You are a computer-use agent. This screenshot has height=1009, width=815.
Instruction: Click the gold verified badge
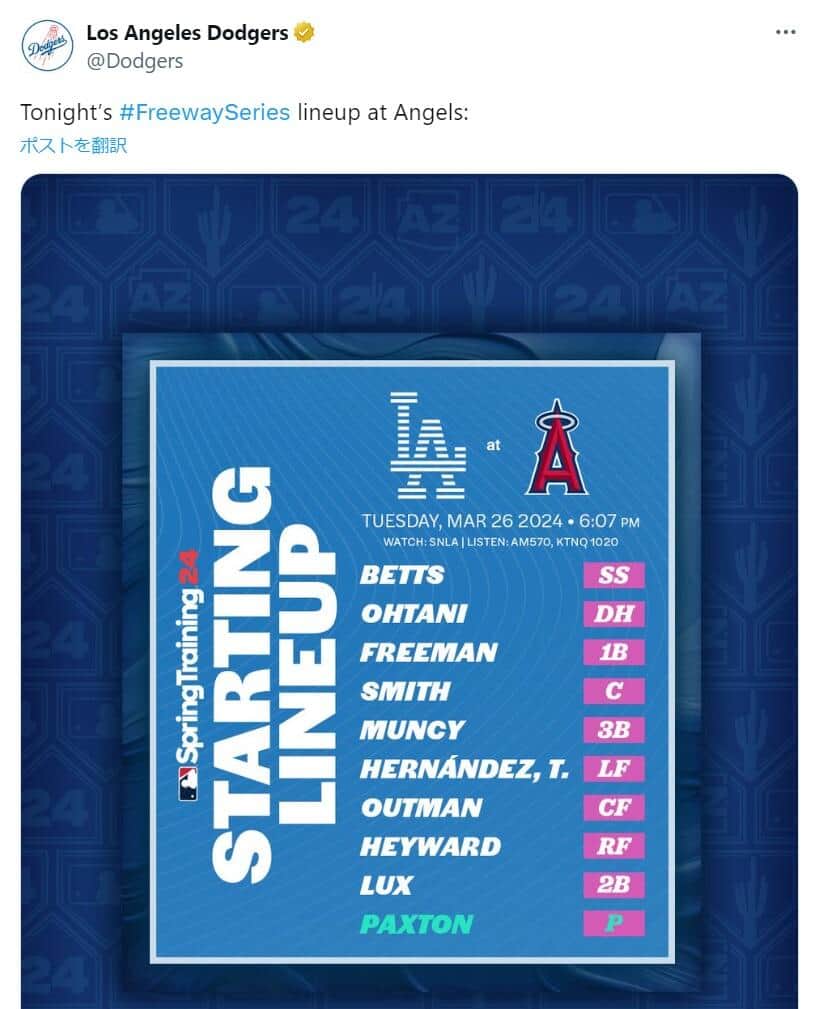(x=304, y=33)
